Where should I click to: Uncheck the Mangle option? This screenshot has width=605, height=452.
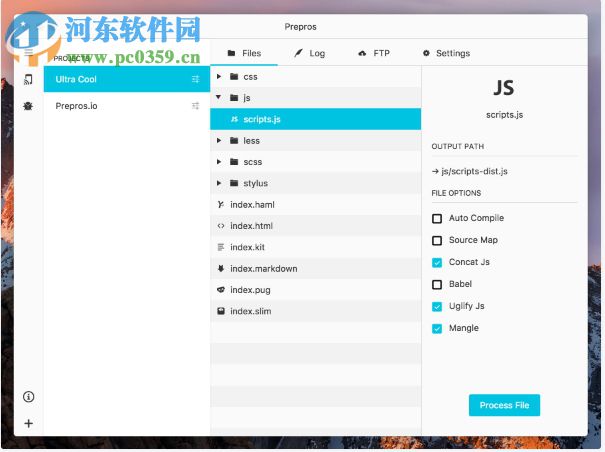[437, 328]
